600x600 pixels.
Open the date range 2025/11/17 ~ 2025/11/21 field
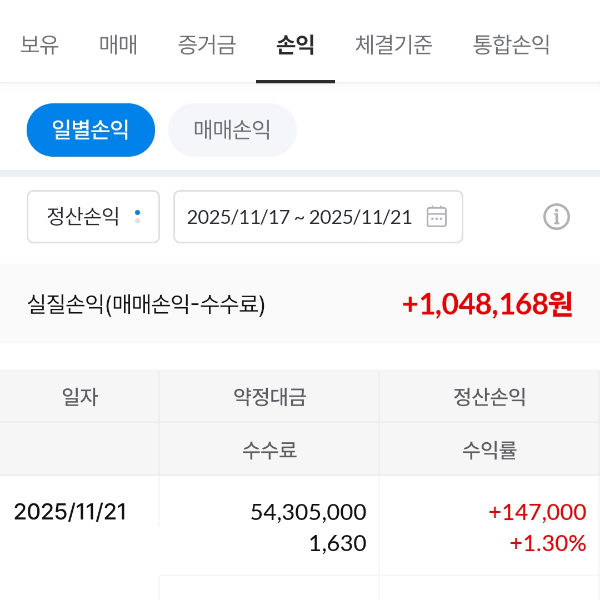pyautogui.click(x=300, y=216)
